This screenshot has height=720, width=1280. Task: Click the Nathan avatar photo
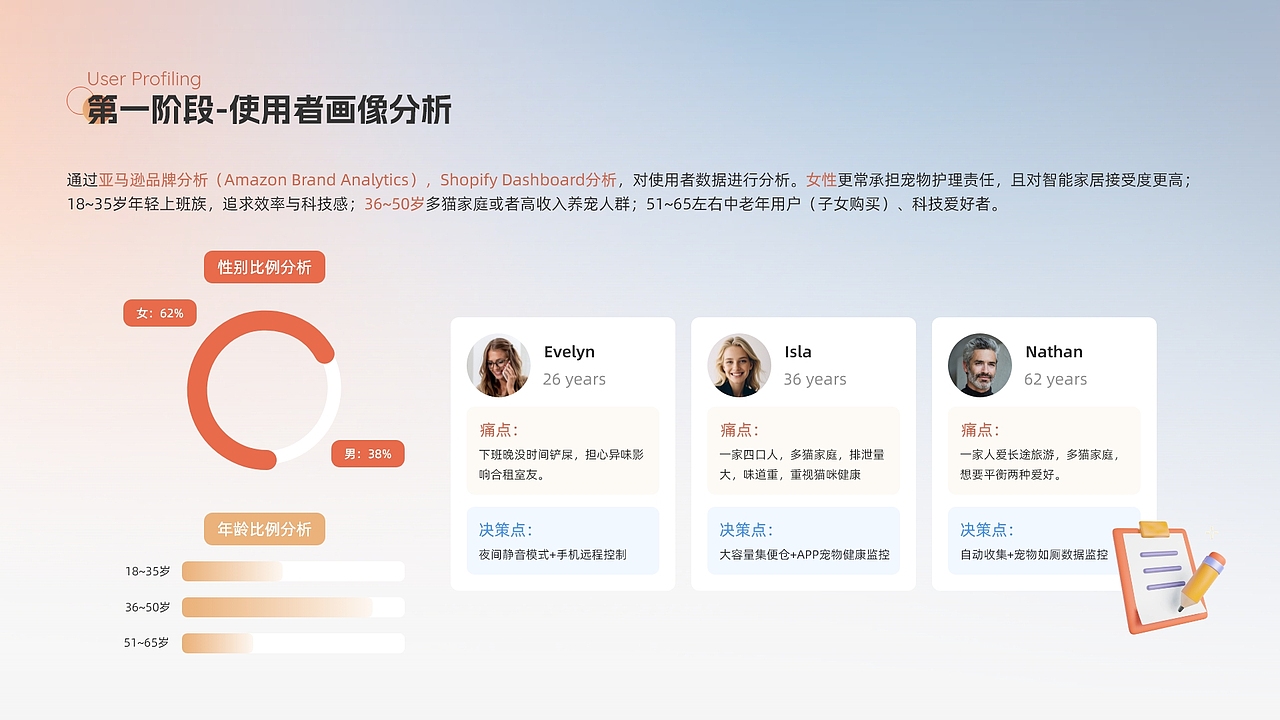(x=979, y=365)
